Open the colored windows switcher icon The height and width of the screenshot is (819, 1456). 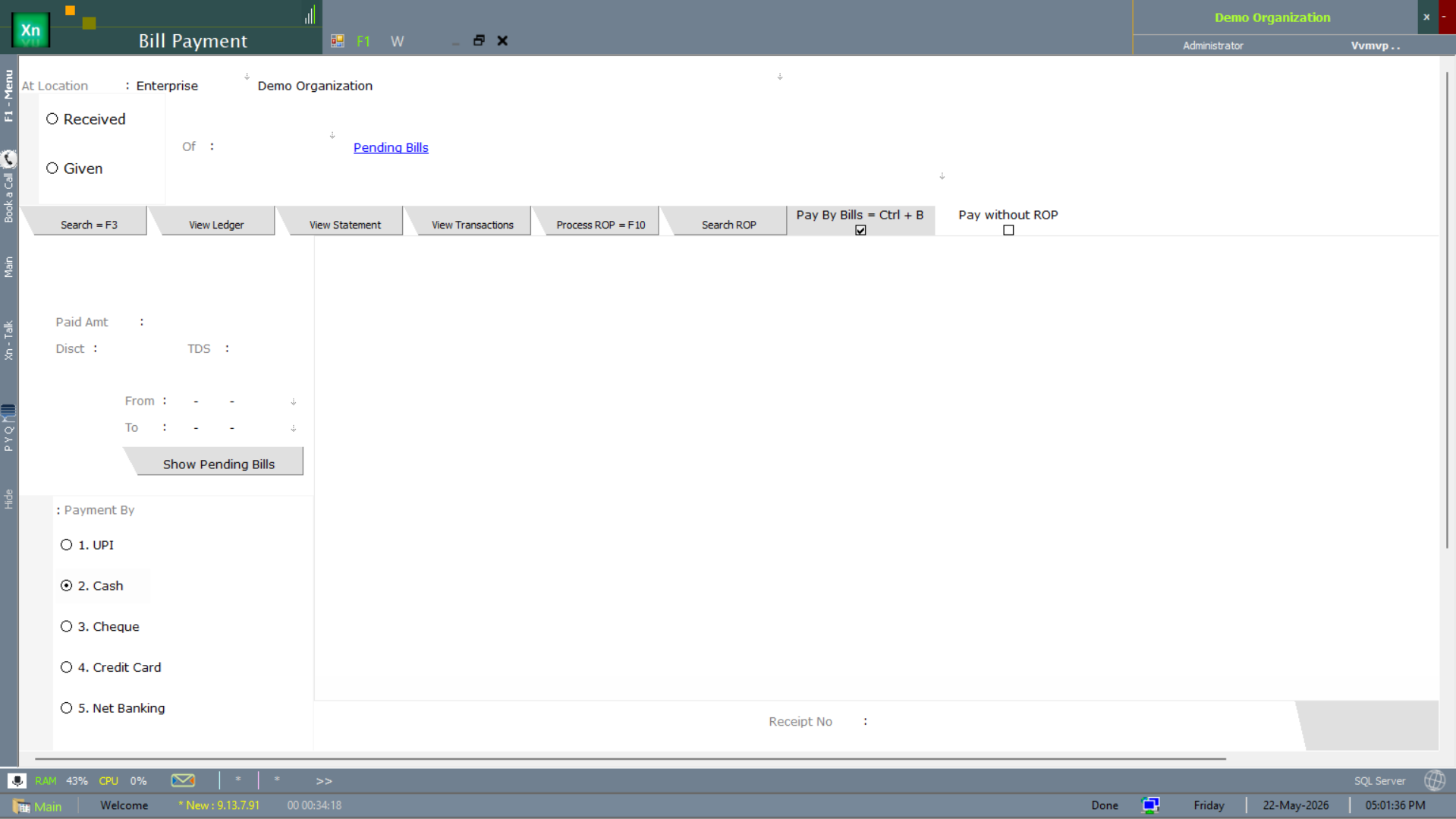click(338, 41)
